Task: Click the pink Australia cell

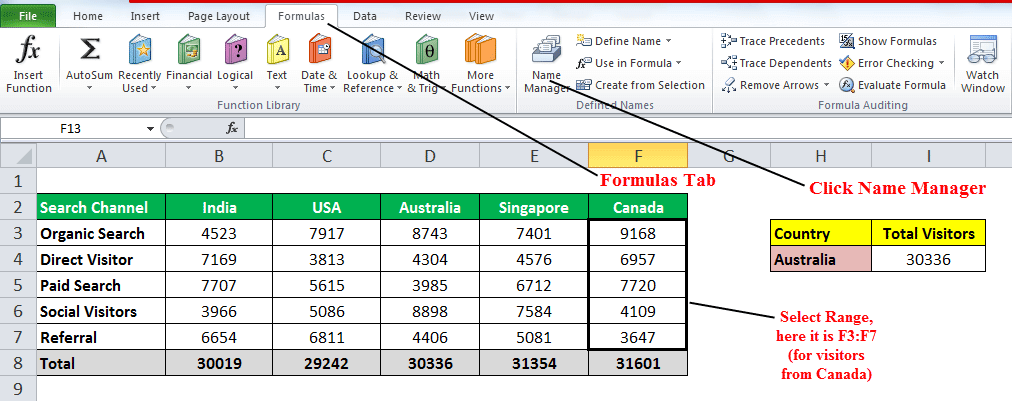Action: click(x=820, y=259)
